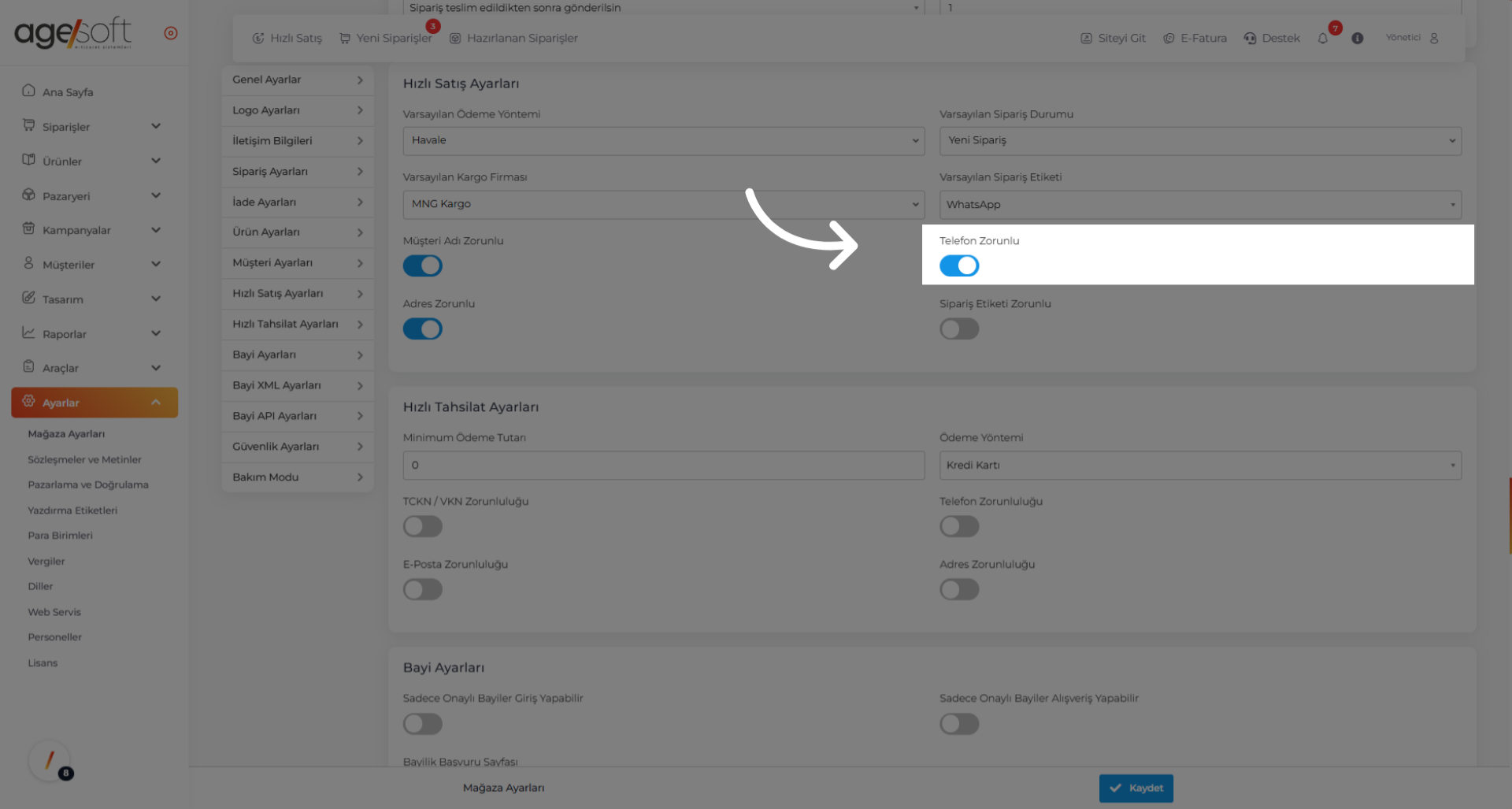1512x809 pixels.
Task: Click the red target icon beside the logo
Action: [x=171, y=33]
